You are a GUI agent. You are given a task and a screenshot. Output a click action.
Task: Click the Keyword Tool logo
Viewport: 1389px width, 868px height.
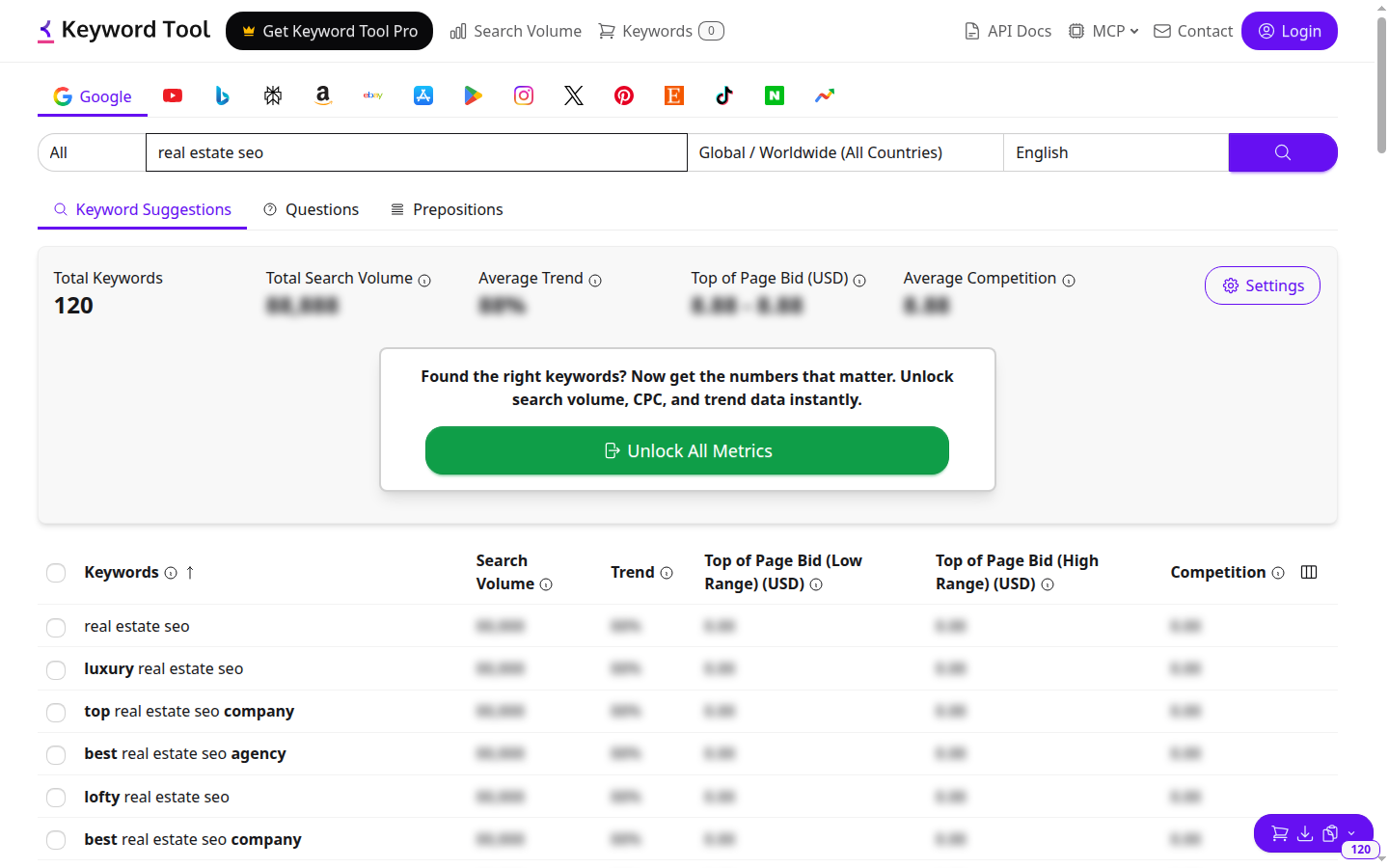[123, 30]
